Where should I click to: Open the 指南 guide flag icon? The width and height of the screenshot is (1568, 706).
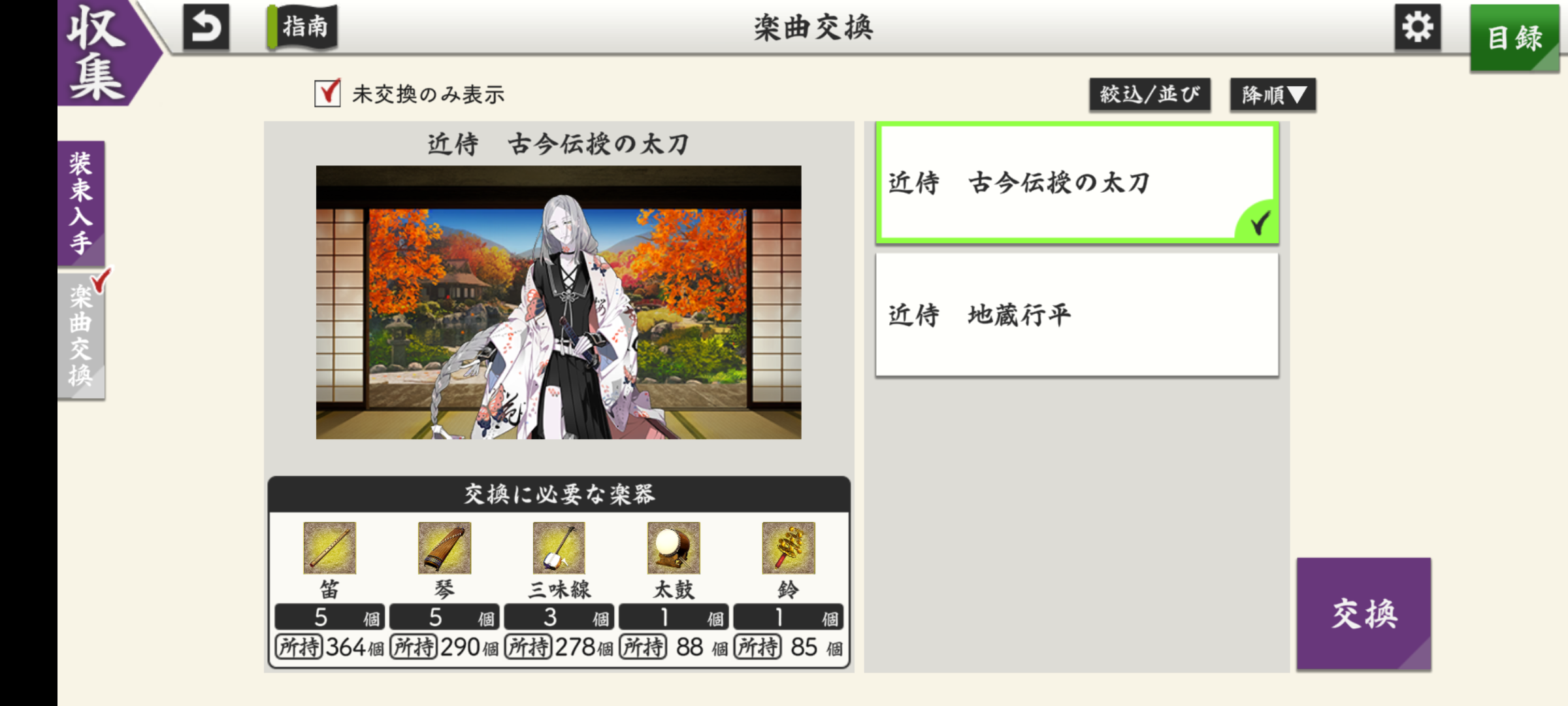coord(302,27)
